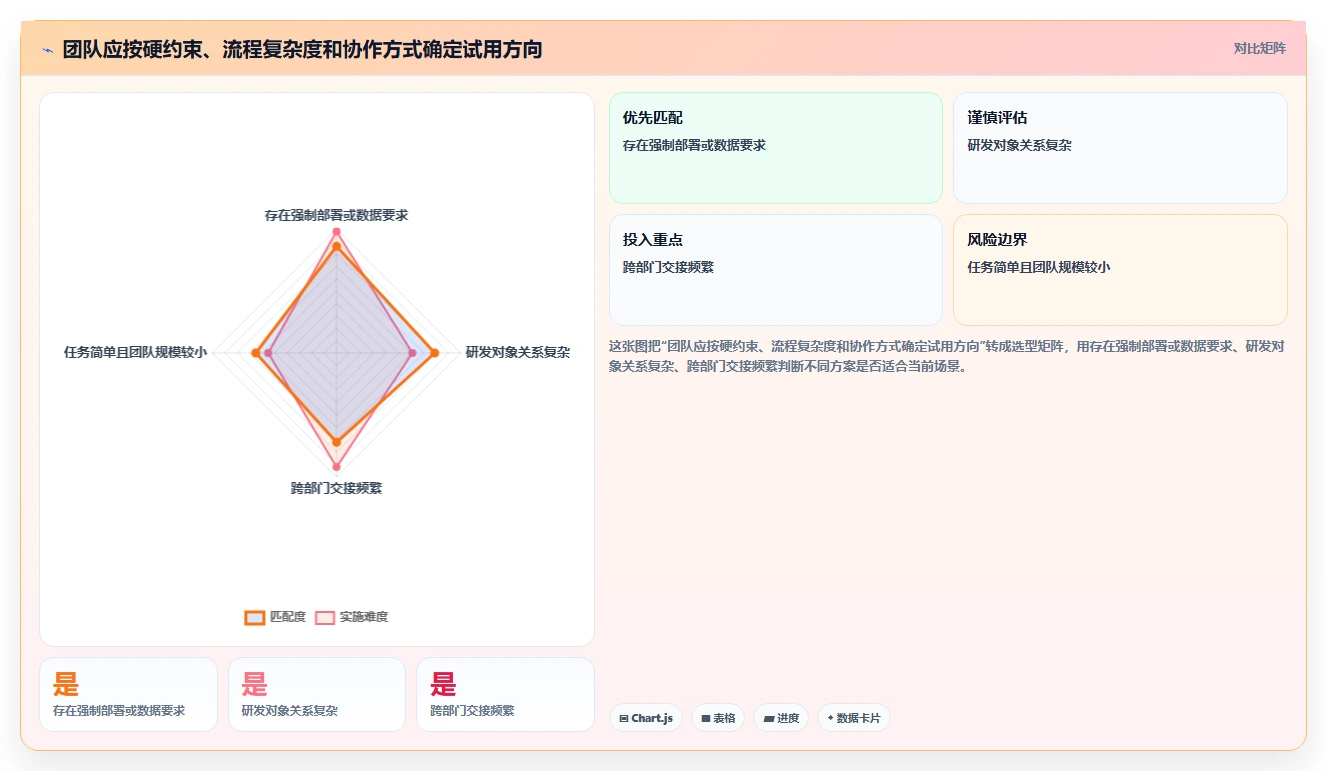Open the 谨慎评估 card

(1120, 148)
